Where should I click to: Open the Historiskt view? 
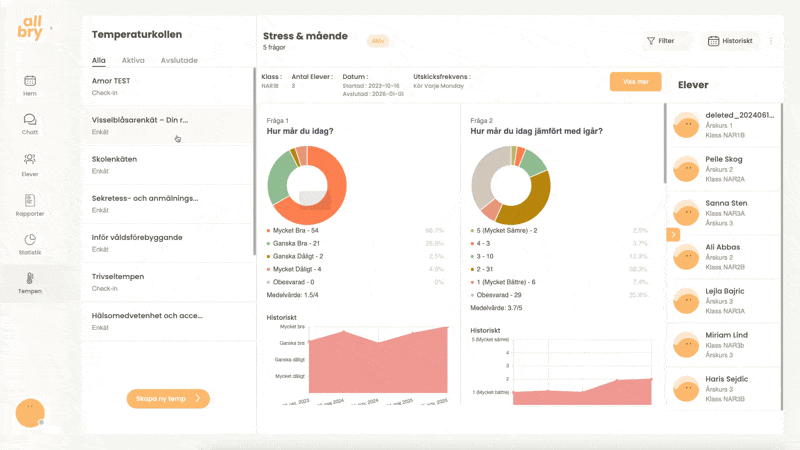[729, 41]
